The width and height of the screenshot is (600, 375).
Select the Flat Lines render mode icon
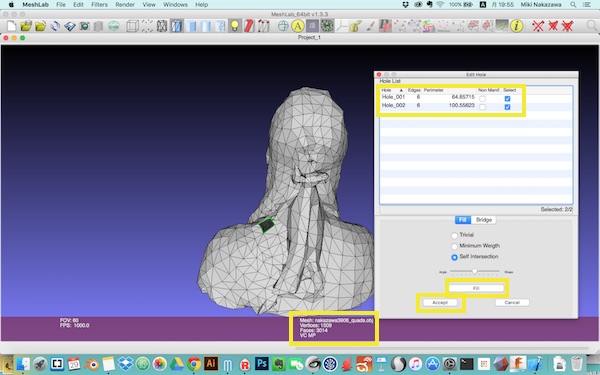point(176,26)
